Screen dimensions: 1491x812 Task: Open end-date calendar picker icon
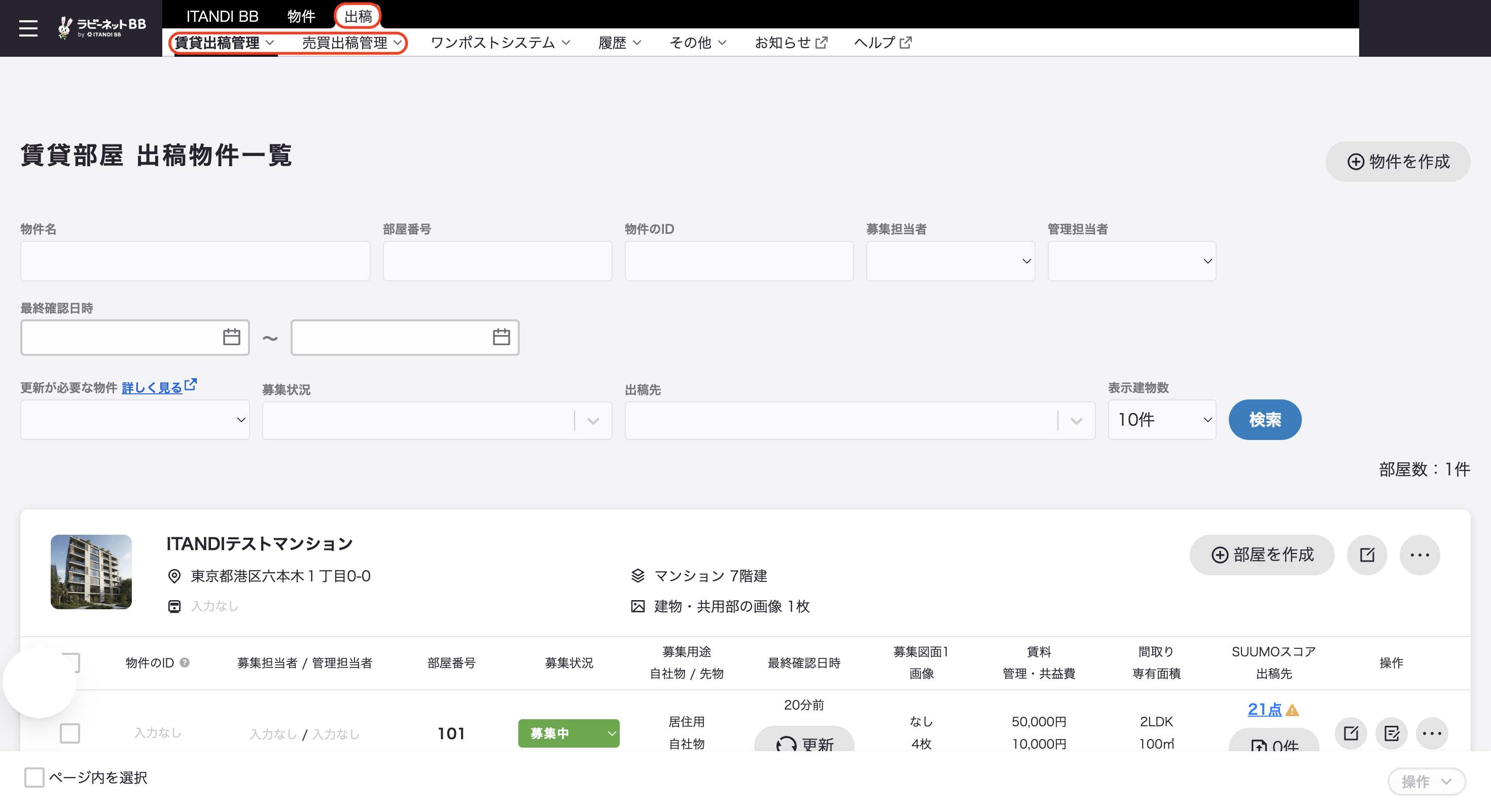[501, 337]
